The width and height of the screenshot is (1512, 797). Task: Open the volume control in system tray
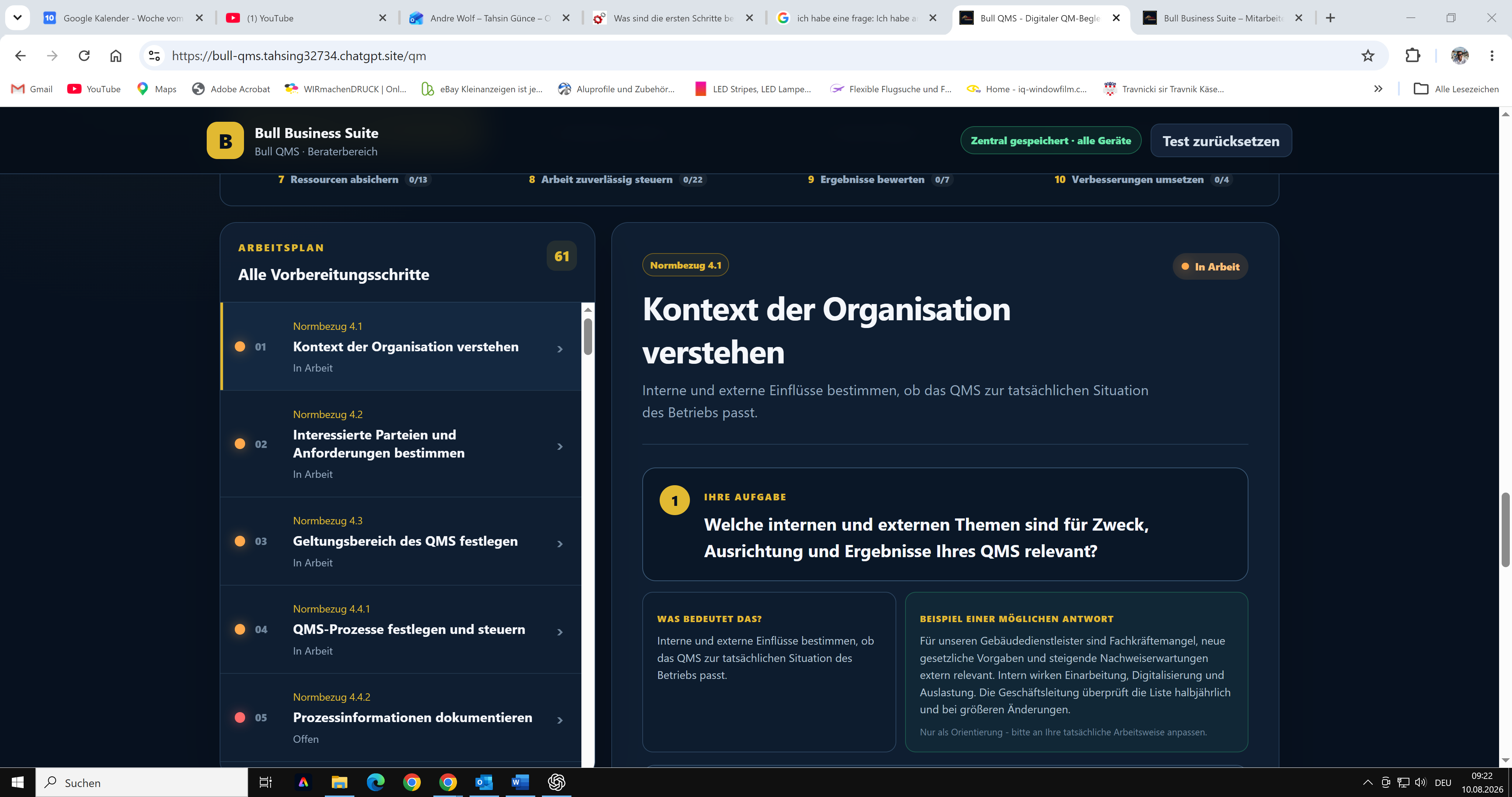pos(1420,782)
